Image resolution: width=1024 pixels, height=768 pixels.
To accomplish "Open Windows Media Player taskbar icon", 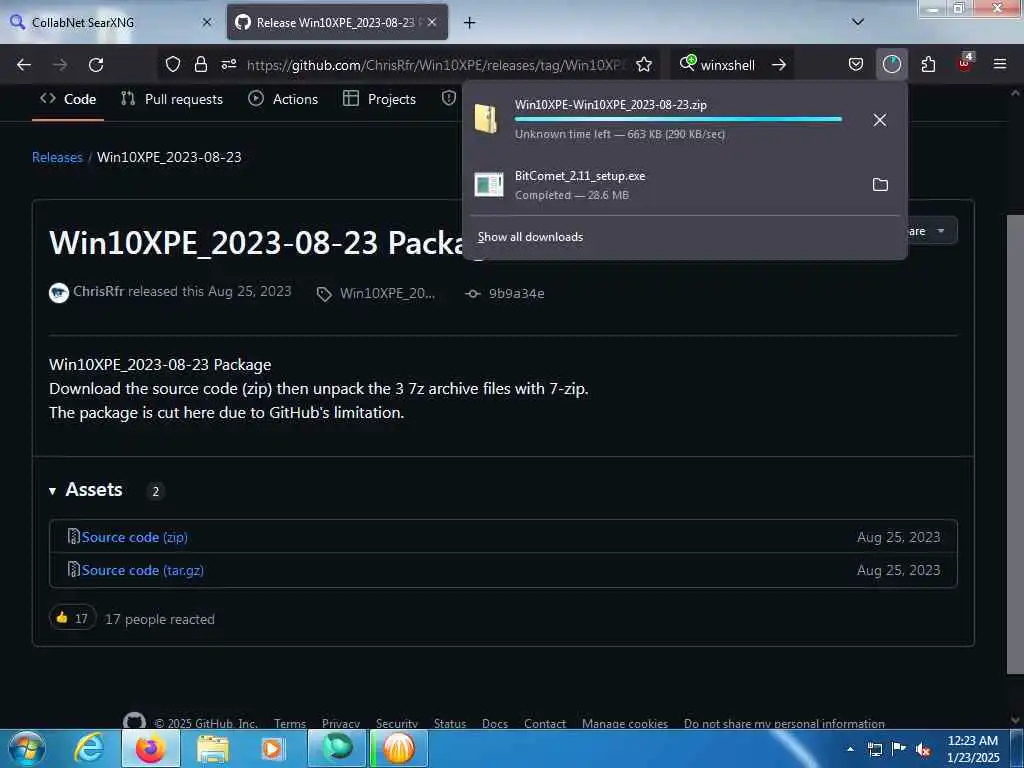I will tap(272, 748).
